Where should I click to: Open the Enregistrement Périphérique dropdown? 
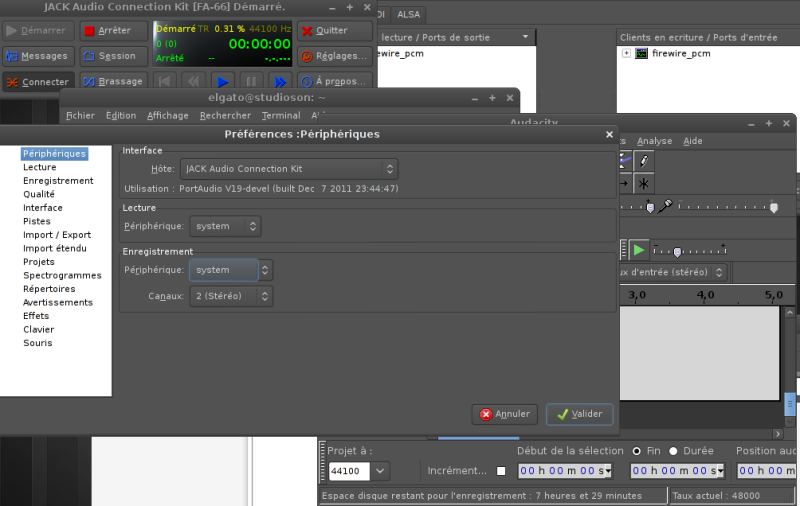pyautogui.click(x=231, y=270)
